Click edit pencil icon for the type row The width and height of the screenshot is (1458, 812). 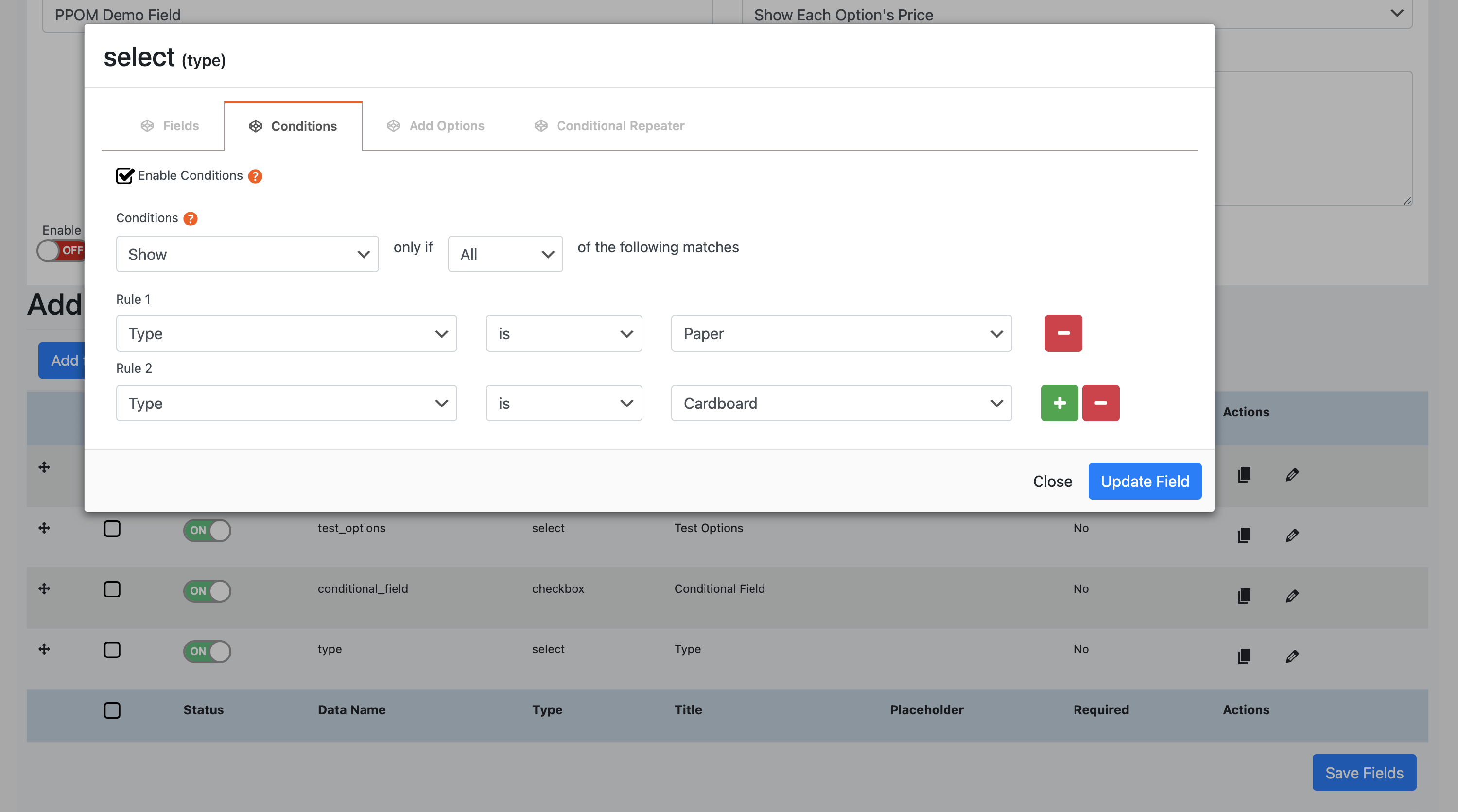coord(1292,656)
